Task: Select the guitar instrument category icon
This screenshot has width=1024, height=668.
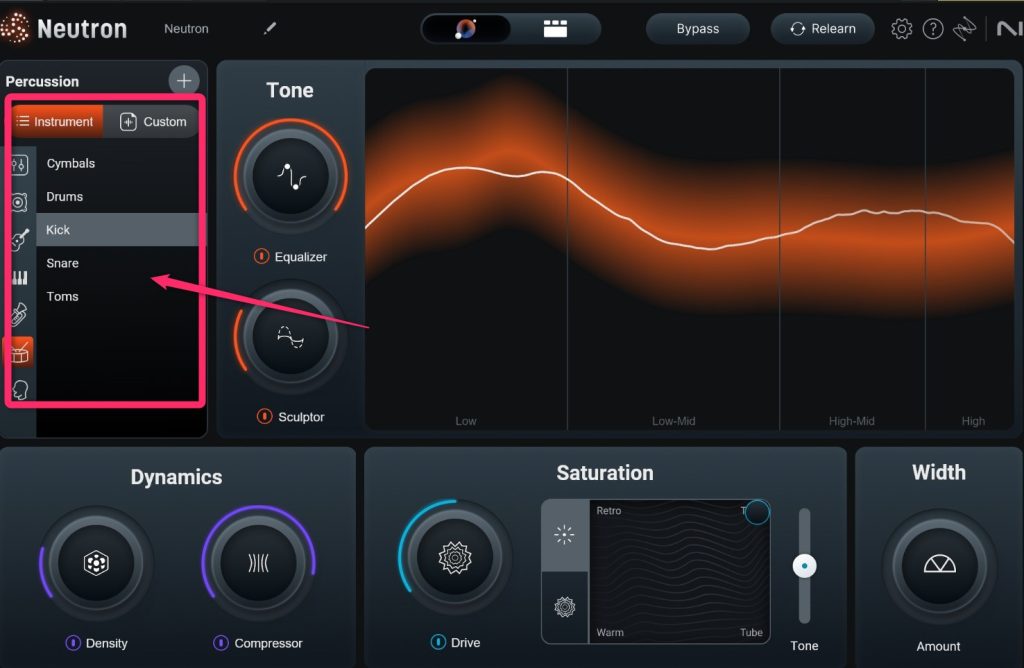Action: tap(20, 240)
